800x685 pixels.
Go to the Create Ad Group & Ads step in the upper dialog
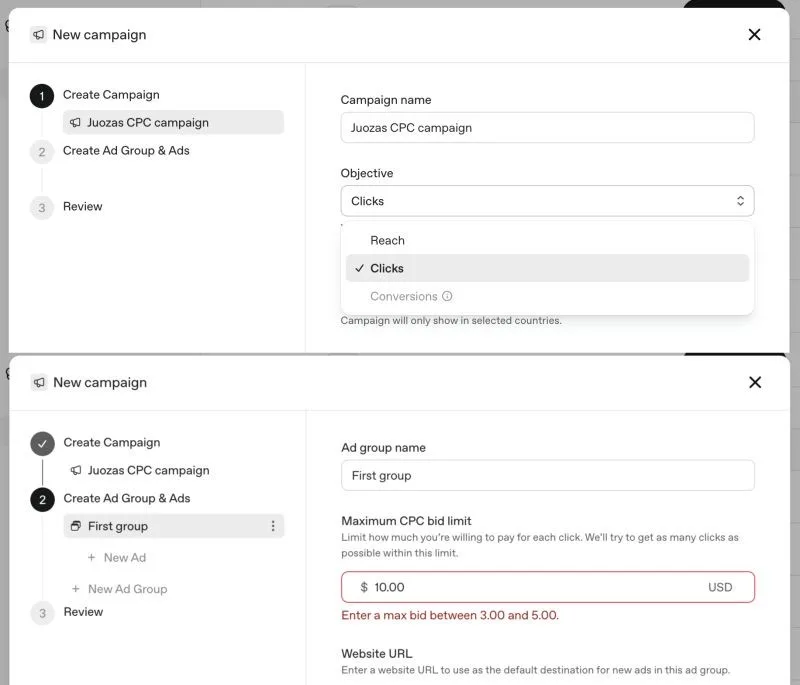coord(126,150)
